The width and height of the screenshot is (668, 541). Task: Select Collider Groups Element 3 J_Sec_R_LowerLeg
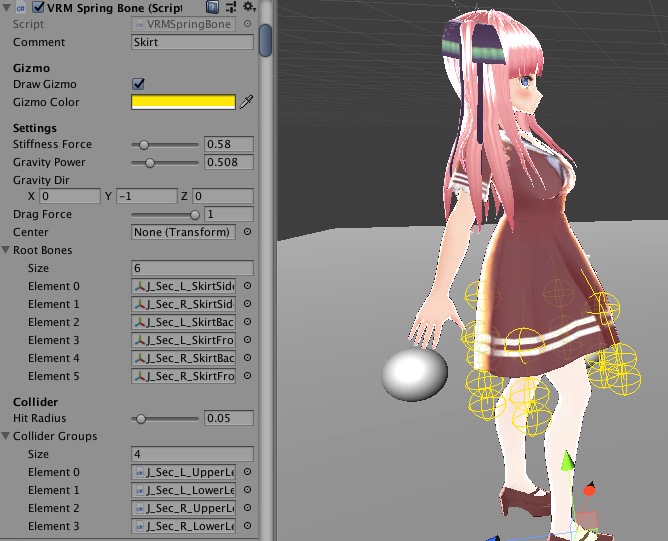(x=183, y=526)
